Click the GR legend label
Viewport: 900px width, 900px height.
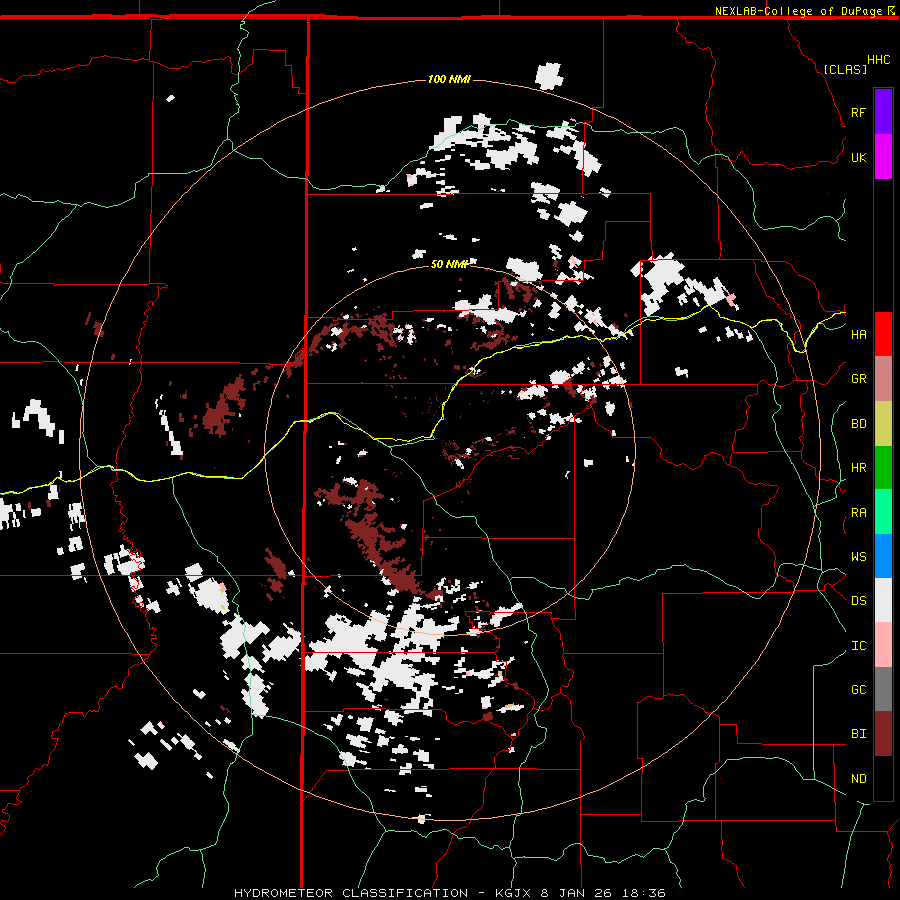coord(858,379)
